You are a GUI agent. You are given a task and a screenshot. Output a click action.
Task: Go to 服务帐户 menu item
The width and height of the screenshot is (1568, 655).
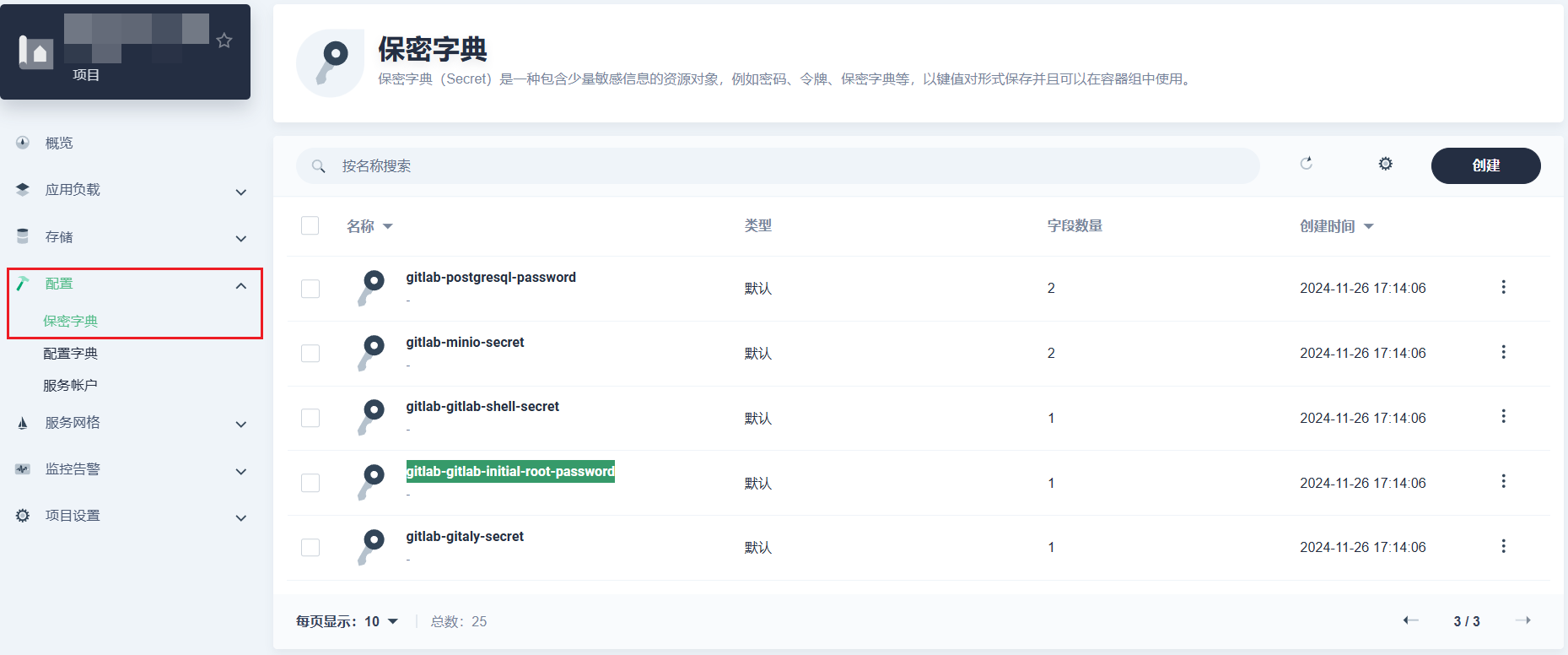tap(71, 386)
